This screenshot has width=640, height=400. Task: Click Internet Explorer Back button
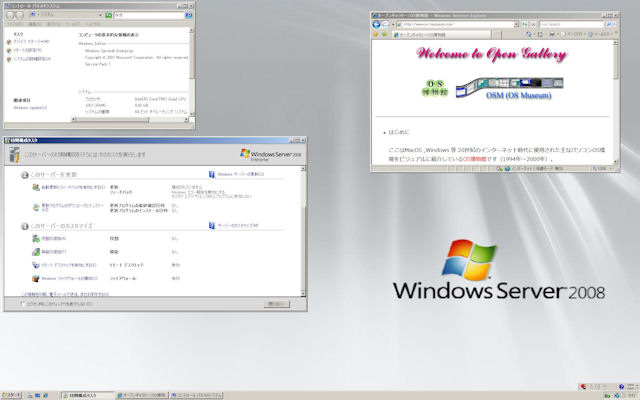[x=376, y=24]
